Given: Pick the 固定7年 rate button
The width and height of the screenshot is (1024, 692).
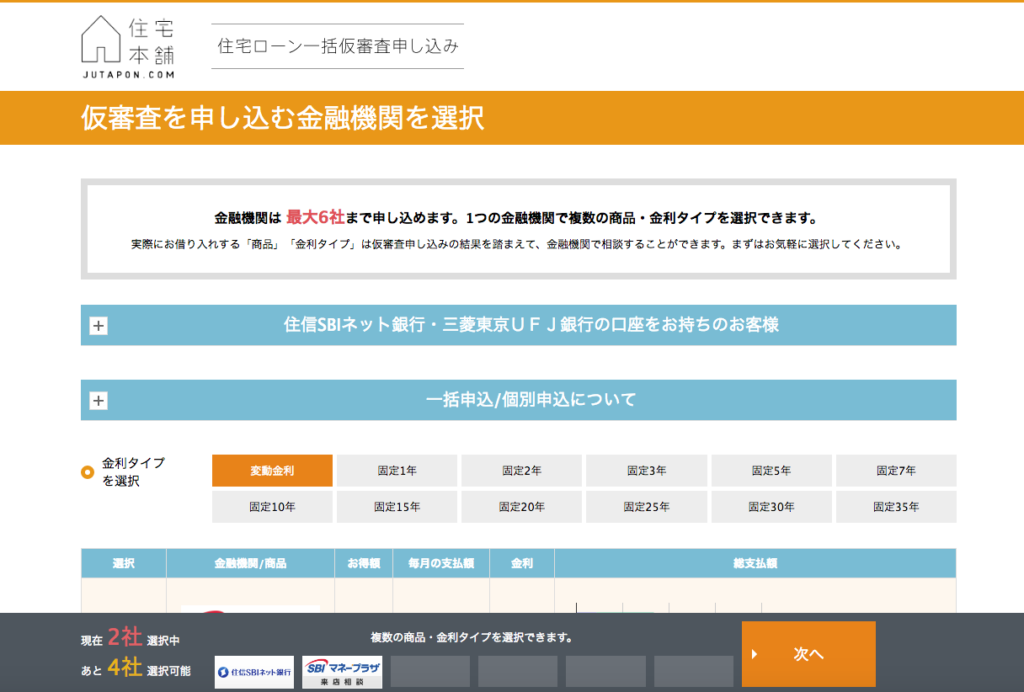Looking at the screenshot, I should (896, 471).
